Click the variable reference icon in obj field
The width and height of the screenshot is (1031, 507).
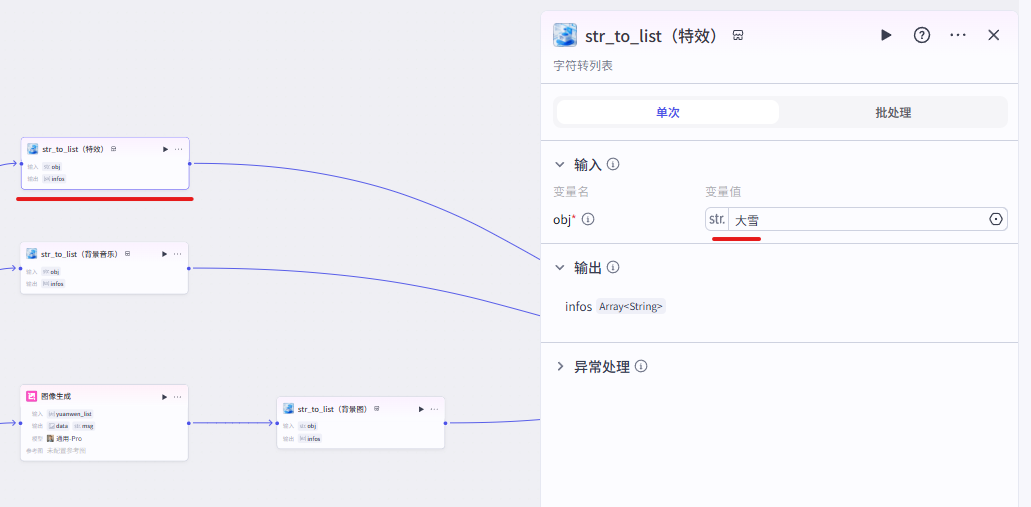pyautogui.click(x=996, y=220)
